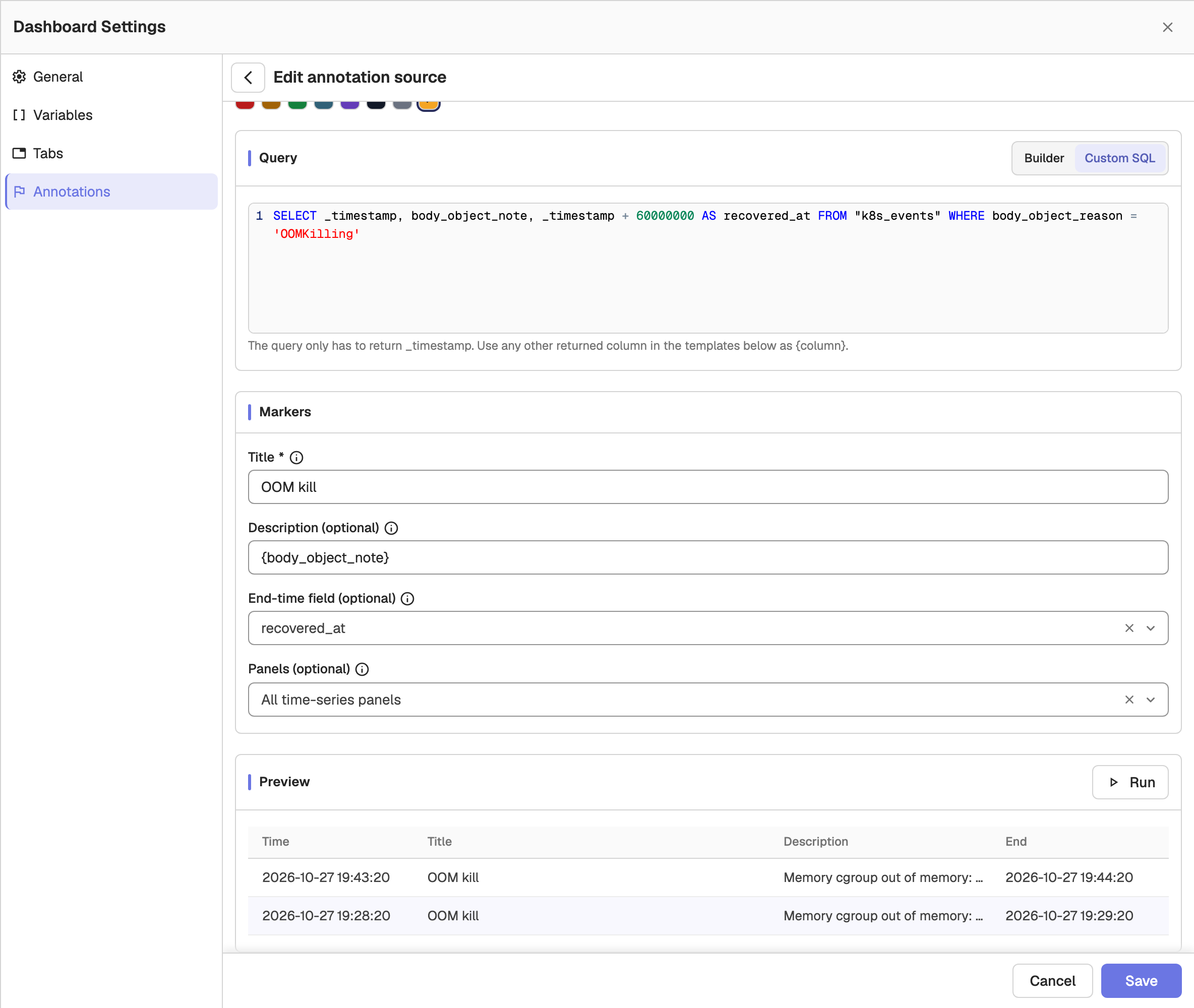The width and height of the screenshot is (1194, 1008).
Task: Click the End value 2026-10-27 19:29:20
Action: (1069, 915)
